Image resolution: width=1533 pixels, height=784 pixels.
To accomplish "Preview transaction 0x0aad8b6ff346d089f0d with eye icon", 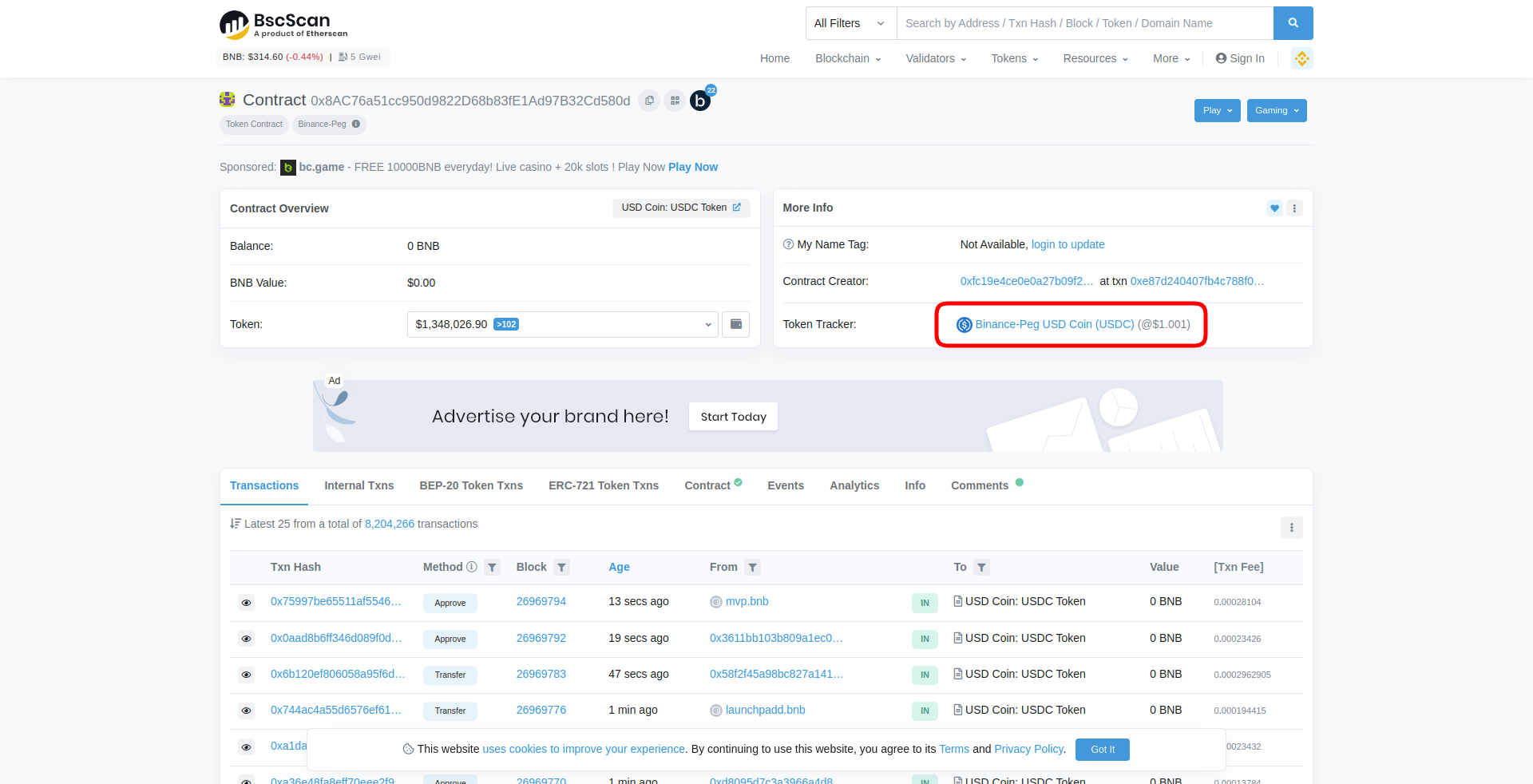I will (x=246, y=639).
